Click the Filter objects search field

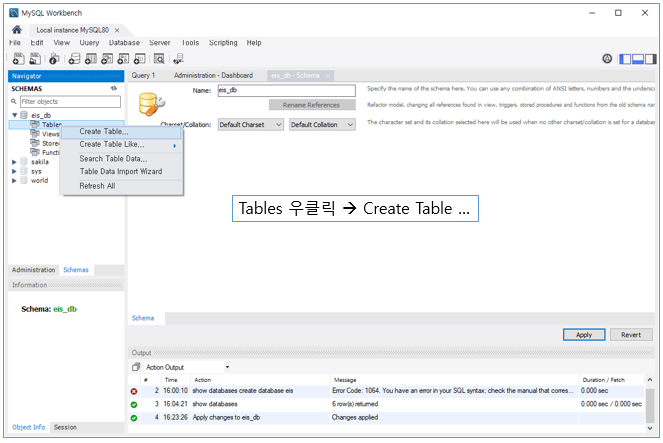pyautogui.click(x=70, y=101)
